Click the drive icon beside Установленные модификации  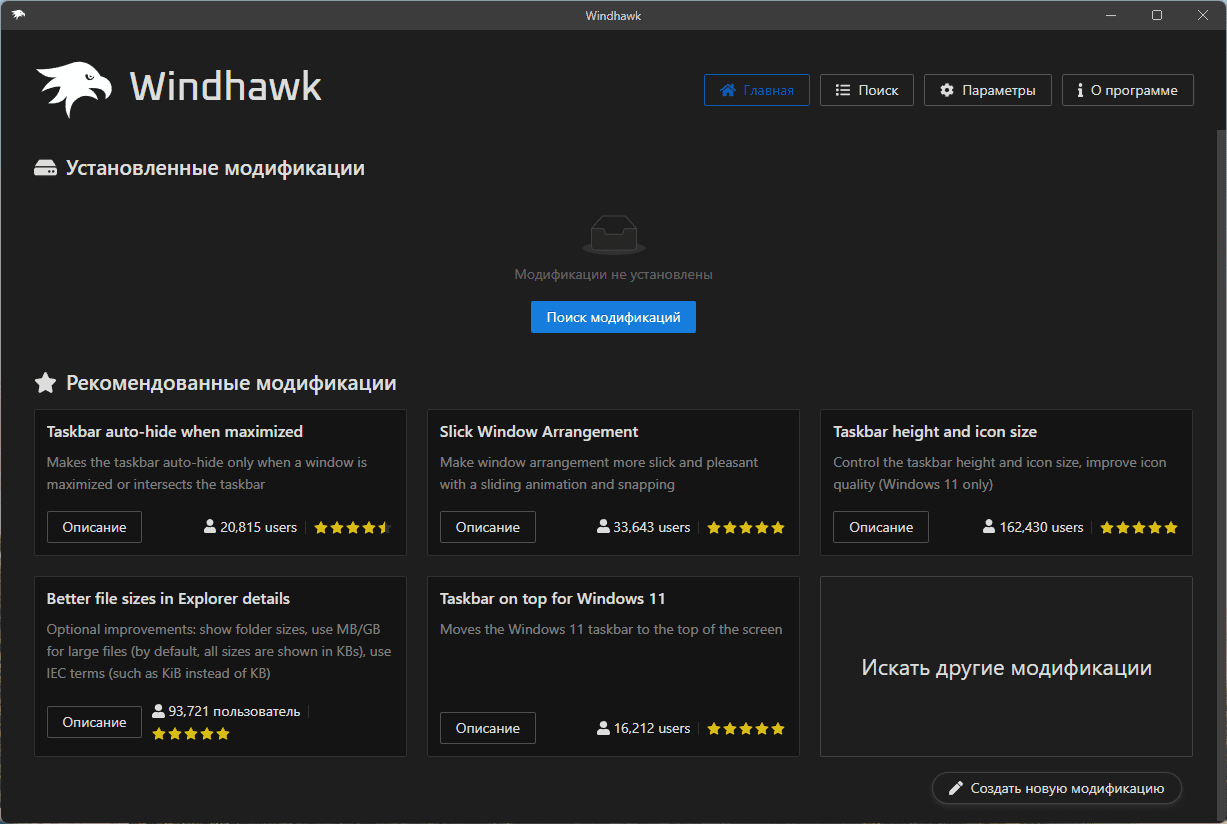pyautogui.click(x=45, y=168)
